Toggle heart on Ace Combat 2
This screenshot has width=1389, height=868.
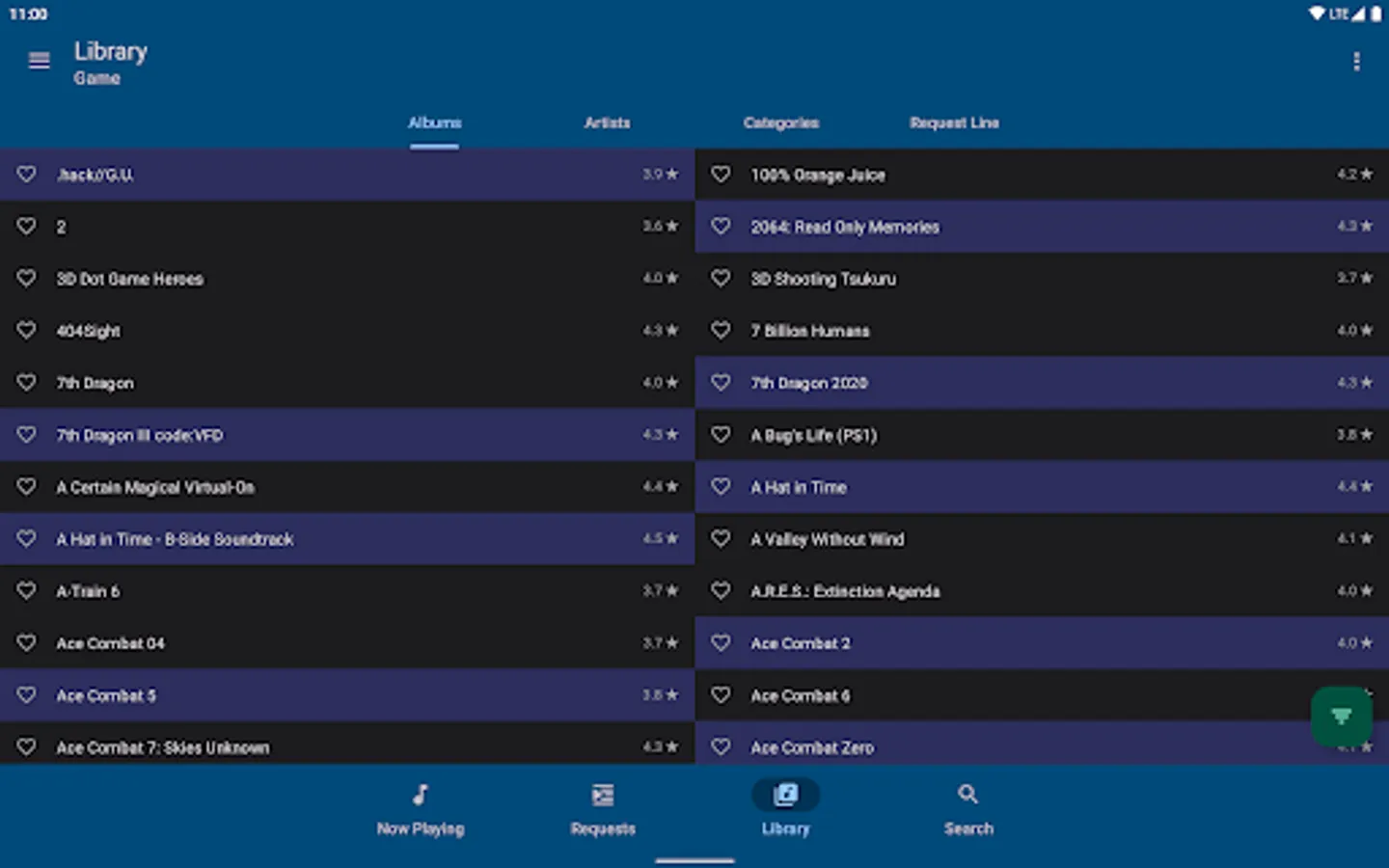721,643
